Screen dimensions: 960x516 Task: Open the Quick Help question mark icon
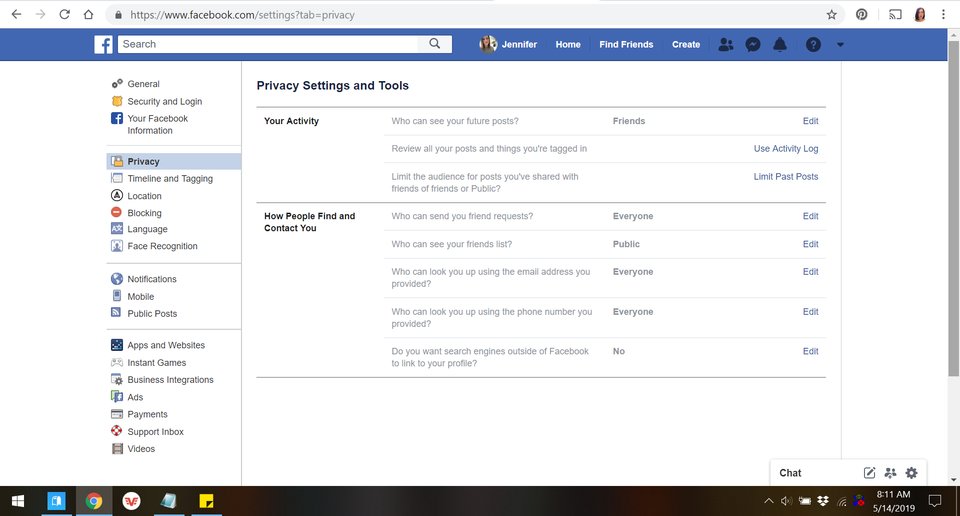pyautogui.click(x=813, y=44)
